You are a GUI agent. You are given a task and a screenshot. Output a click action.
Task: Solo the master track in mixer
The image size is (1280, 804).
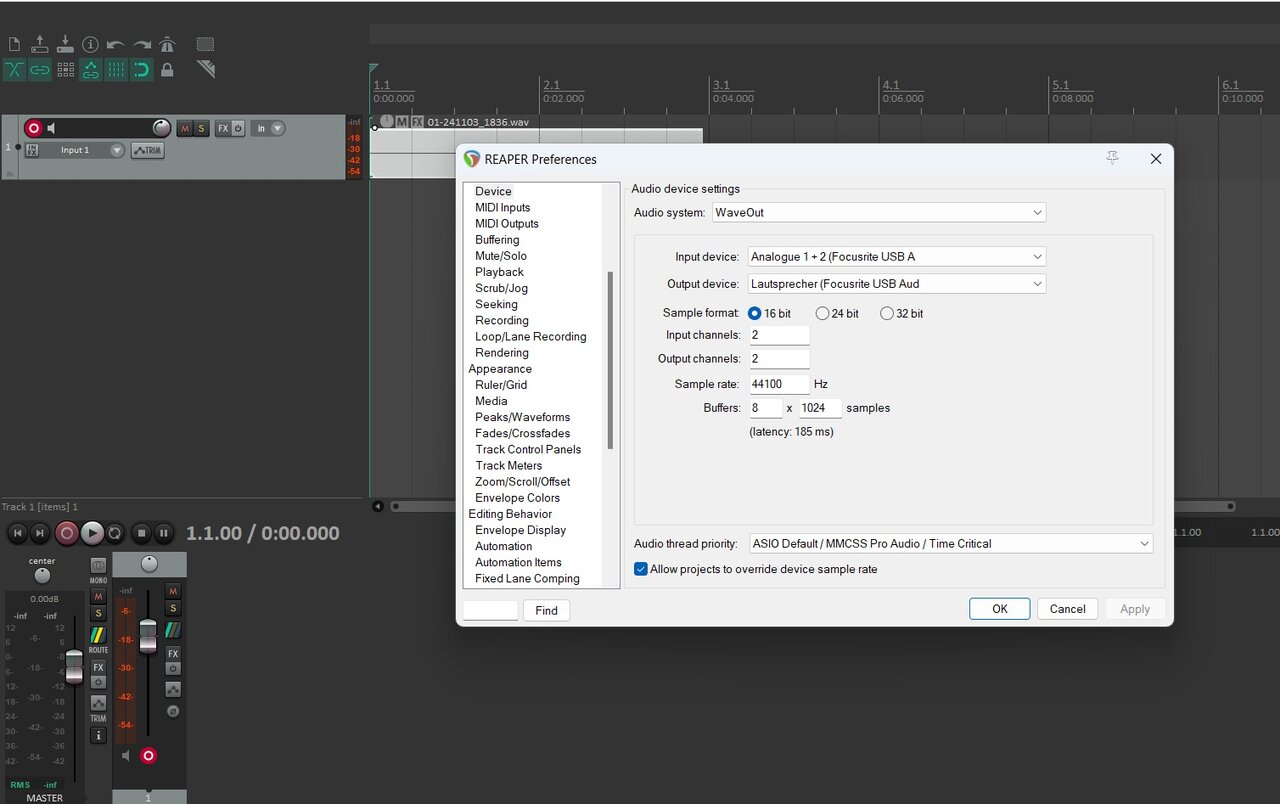coord(98,613)
